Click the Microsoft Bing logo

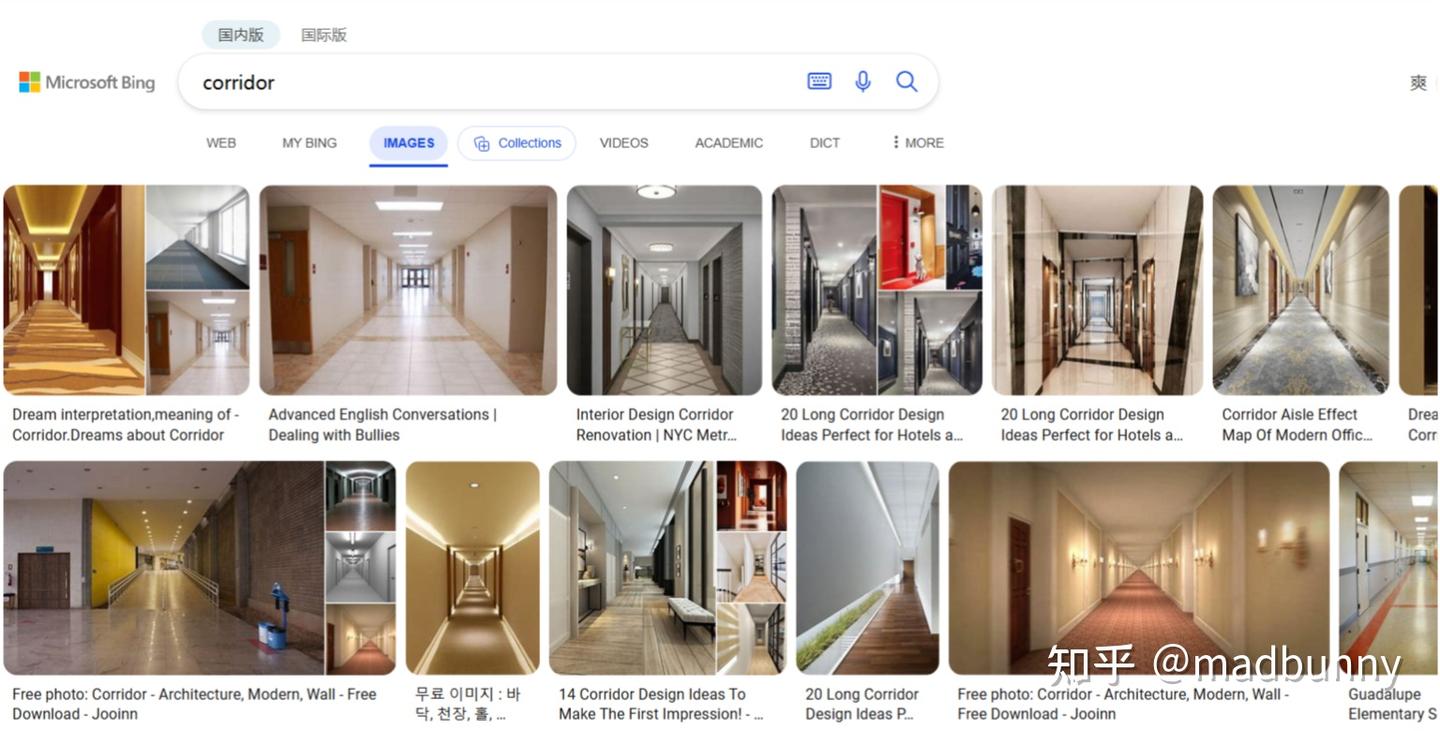[x=87, y=82]
